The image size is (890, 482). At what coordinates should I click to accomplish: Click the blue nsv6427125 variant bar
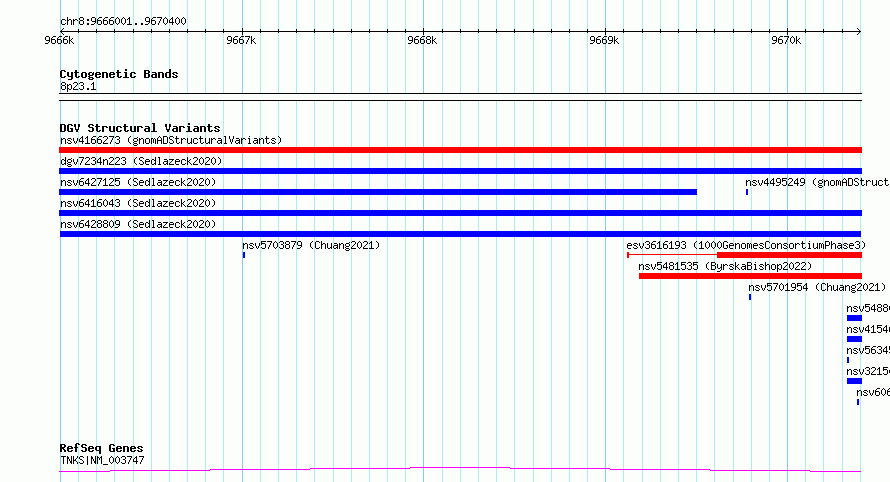pos(378,192)
